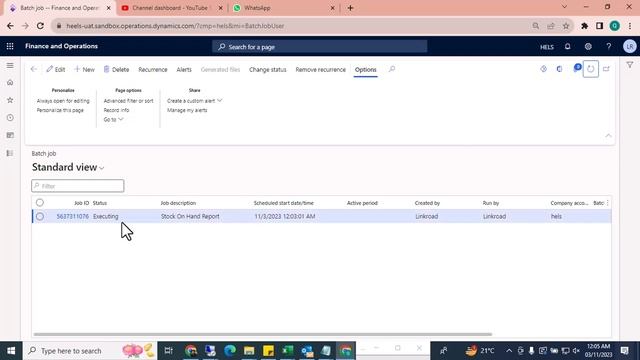Expand the Go to dropdown
The image size is (640, 360).
click(113, 120)
